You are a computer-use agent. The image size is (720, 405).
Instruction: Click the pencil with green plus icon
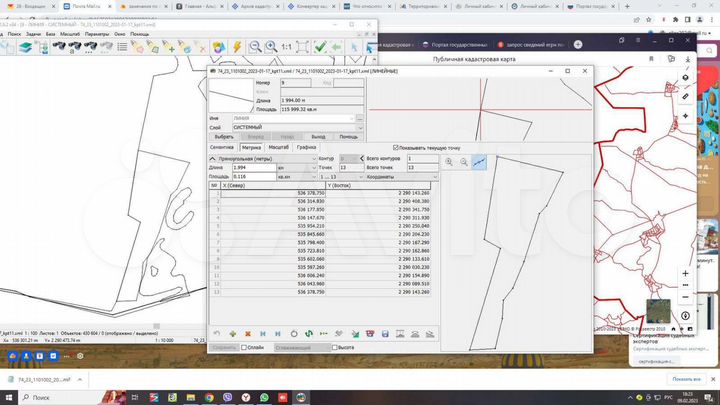169,47
